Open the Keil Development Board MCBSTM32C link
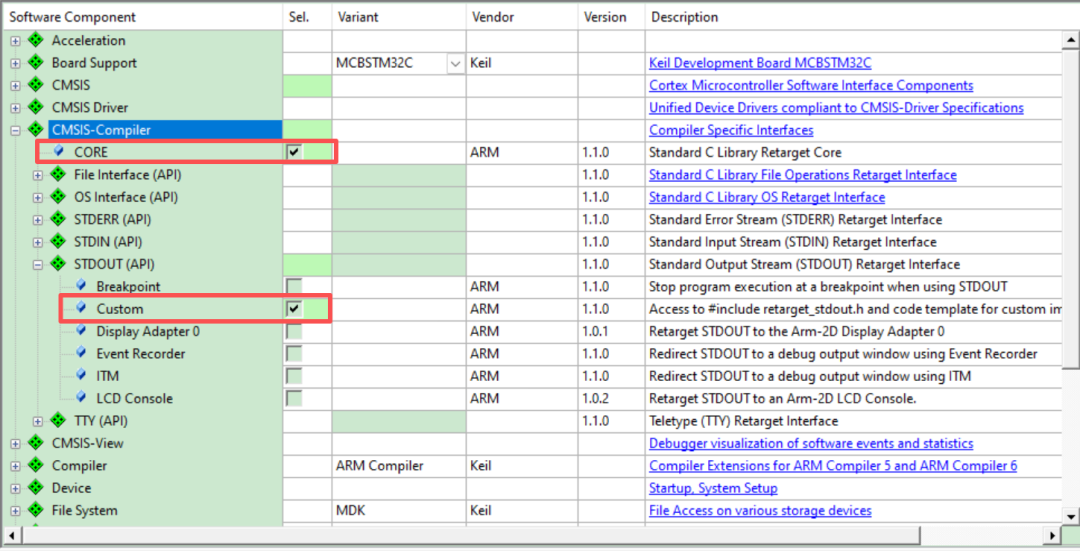This screenshot has width=1080, height=551. (759, 63)
